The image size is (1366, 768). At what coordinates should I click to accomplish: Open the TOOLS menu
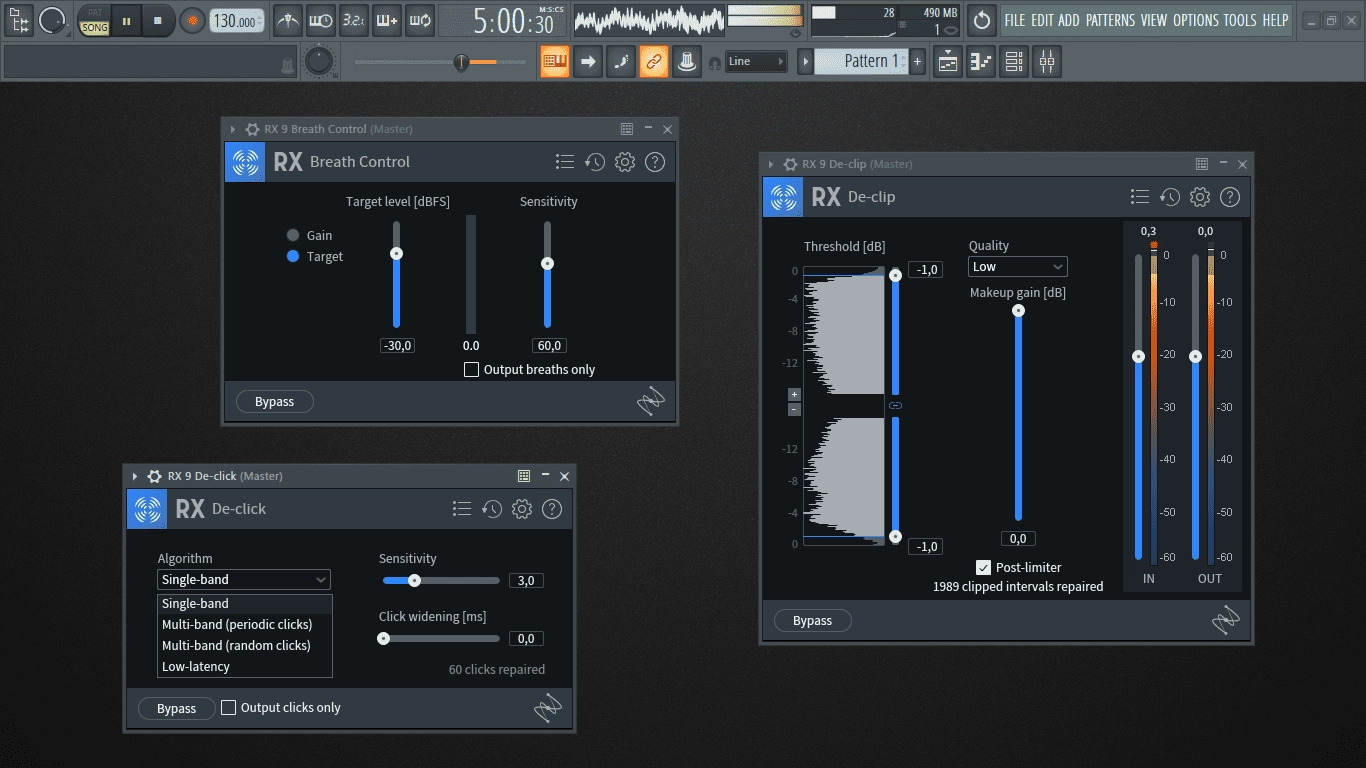1240,20
